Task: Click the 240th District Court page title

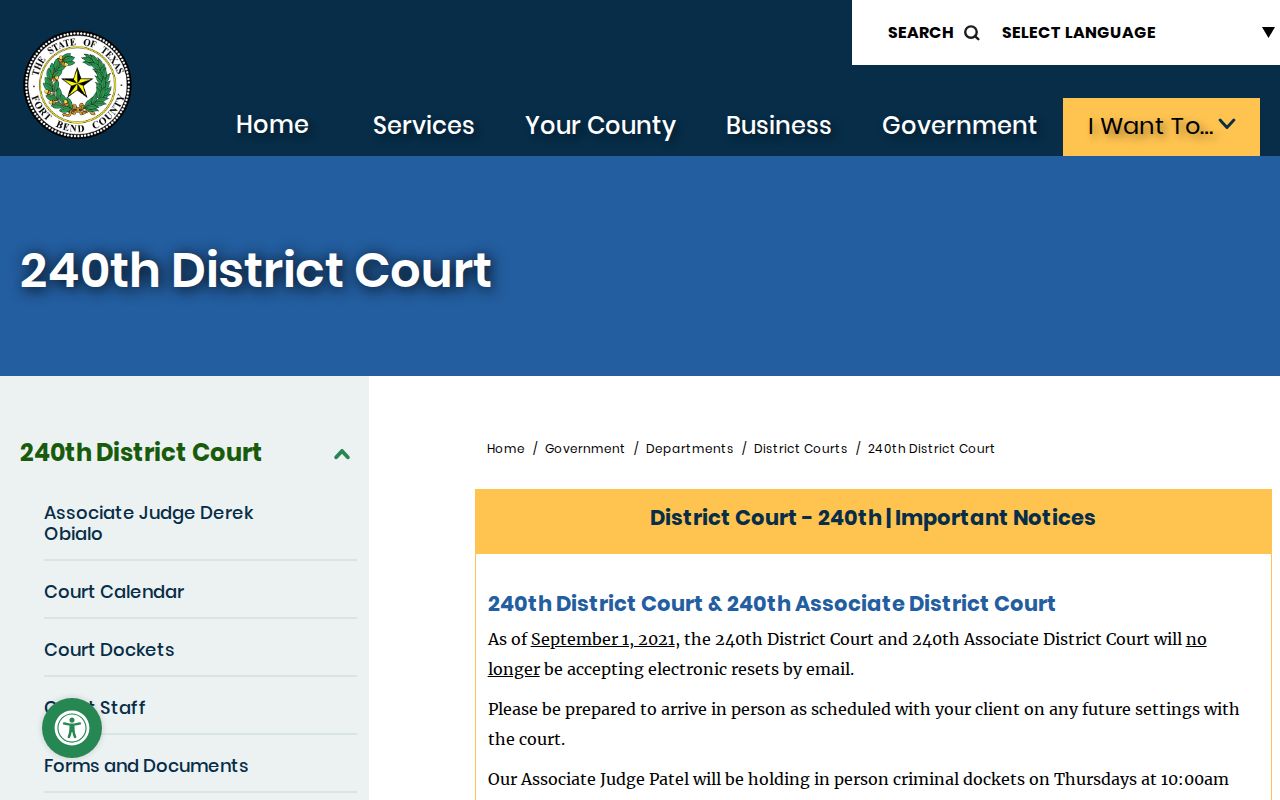Action: (256, 270)
